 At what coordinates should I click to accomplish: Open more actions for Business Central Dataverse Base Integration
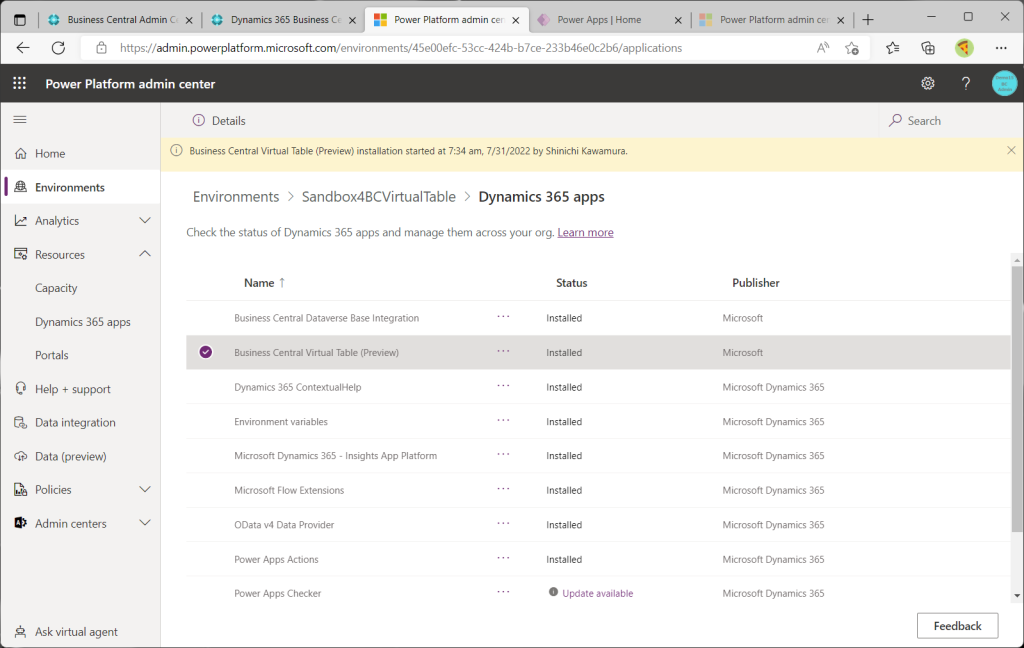pyautogui.click(x=503, y=317)
